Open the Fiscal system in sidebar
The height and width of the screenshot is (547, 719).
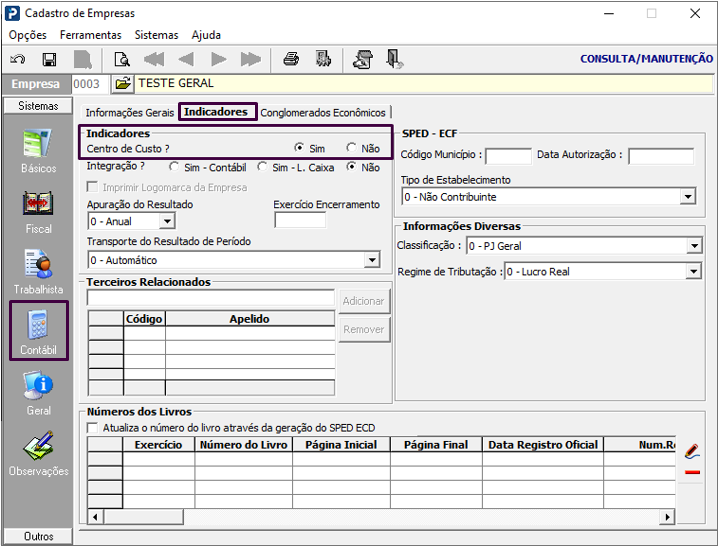(x=39, y=212)
